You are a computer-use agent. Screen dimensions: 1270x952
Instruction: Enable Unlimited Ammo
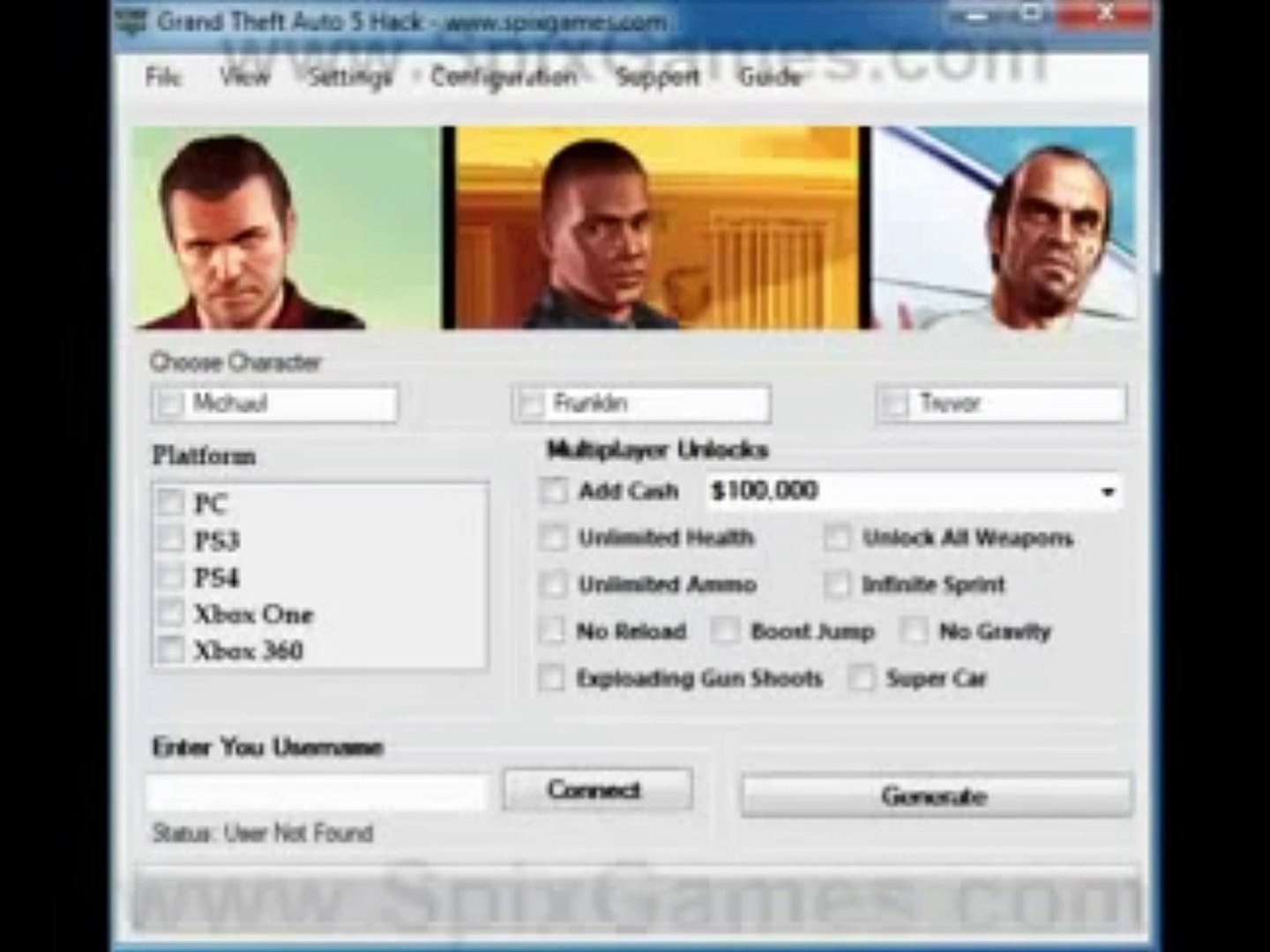[554, 584]
